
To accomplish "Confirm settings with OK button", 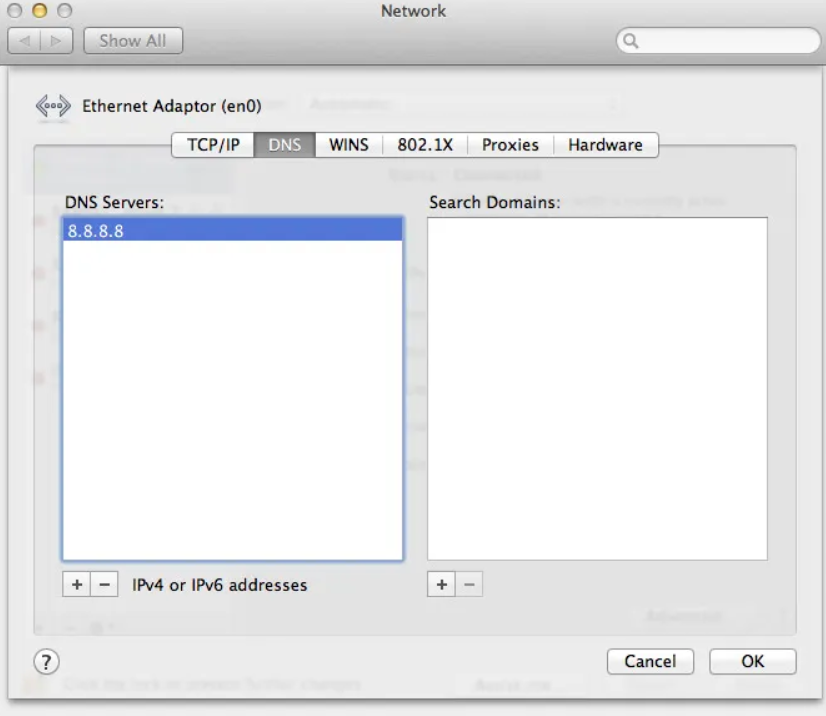I will [752, 661].
